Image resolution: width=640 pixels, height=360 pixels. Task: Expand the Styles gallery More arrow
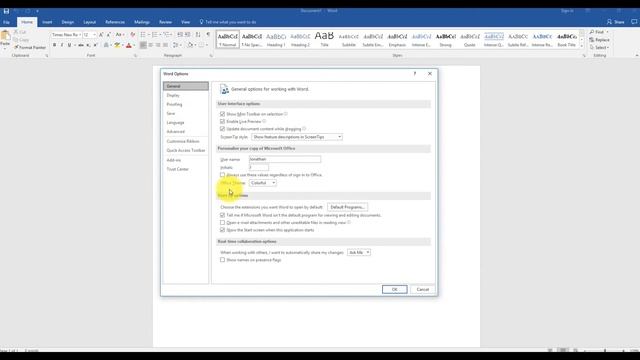[x=582, y=46]
